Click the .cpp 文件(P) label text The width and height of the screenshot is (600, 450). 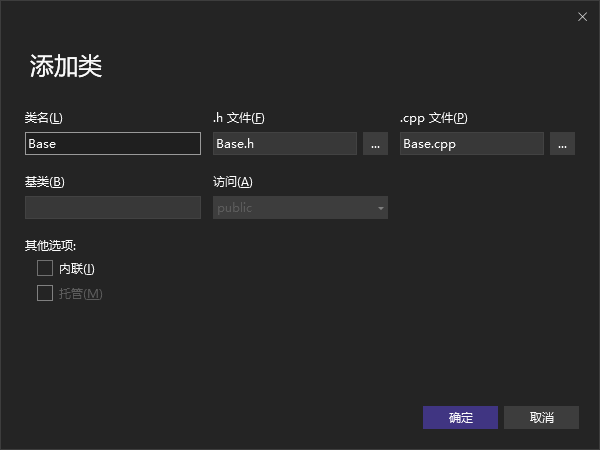pos(434,118)
